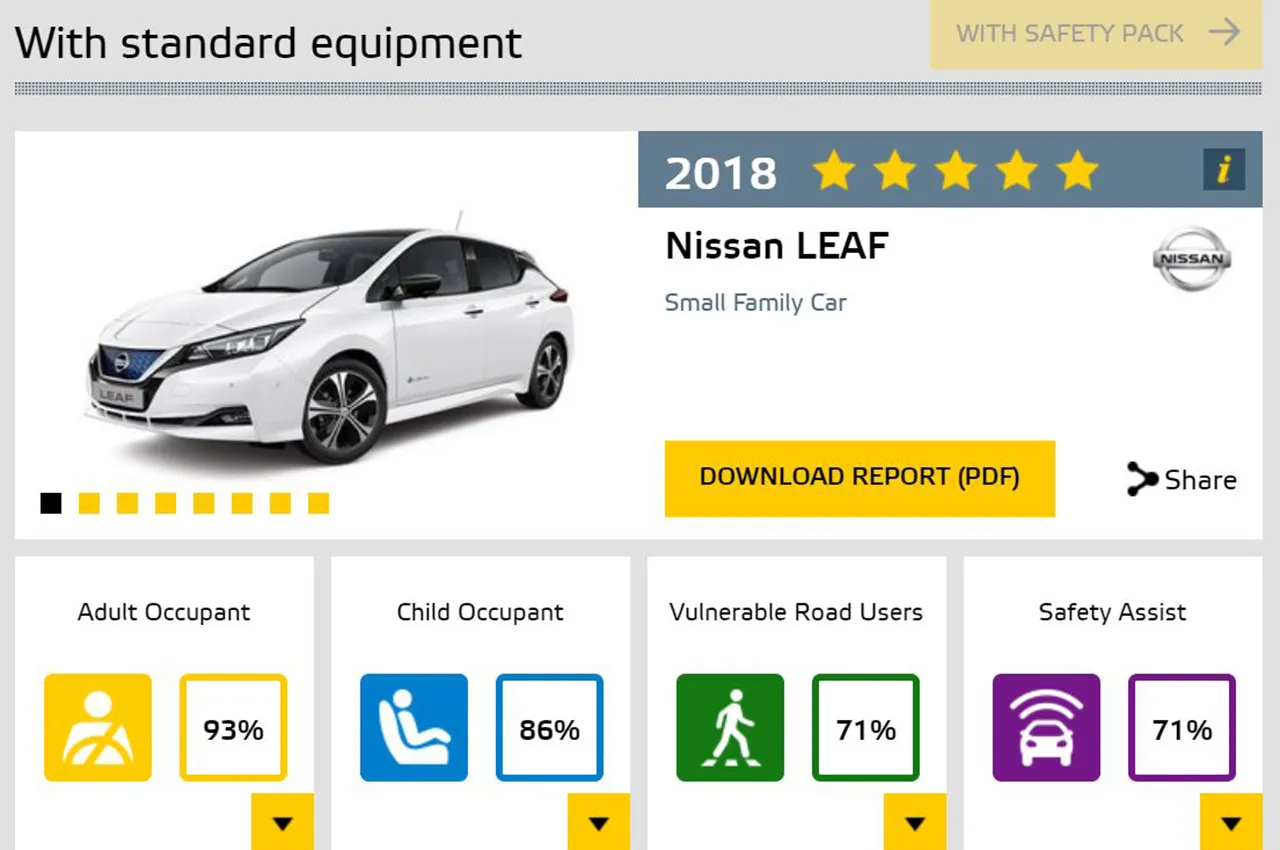Switch to the With Safety Pack view
Screen dimensions: 1280x850
[1096, 34]
